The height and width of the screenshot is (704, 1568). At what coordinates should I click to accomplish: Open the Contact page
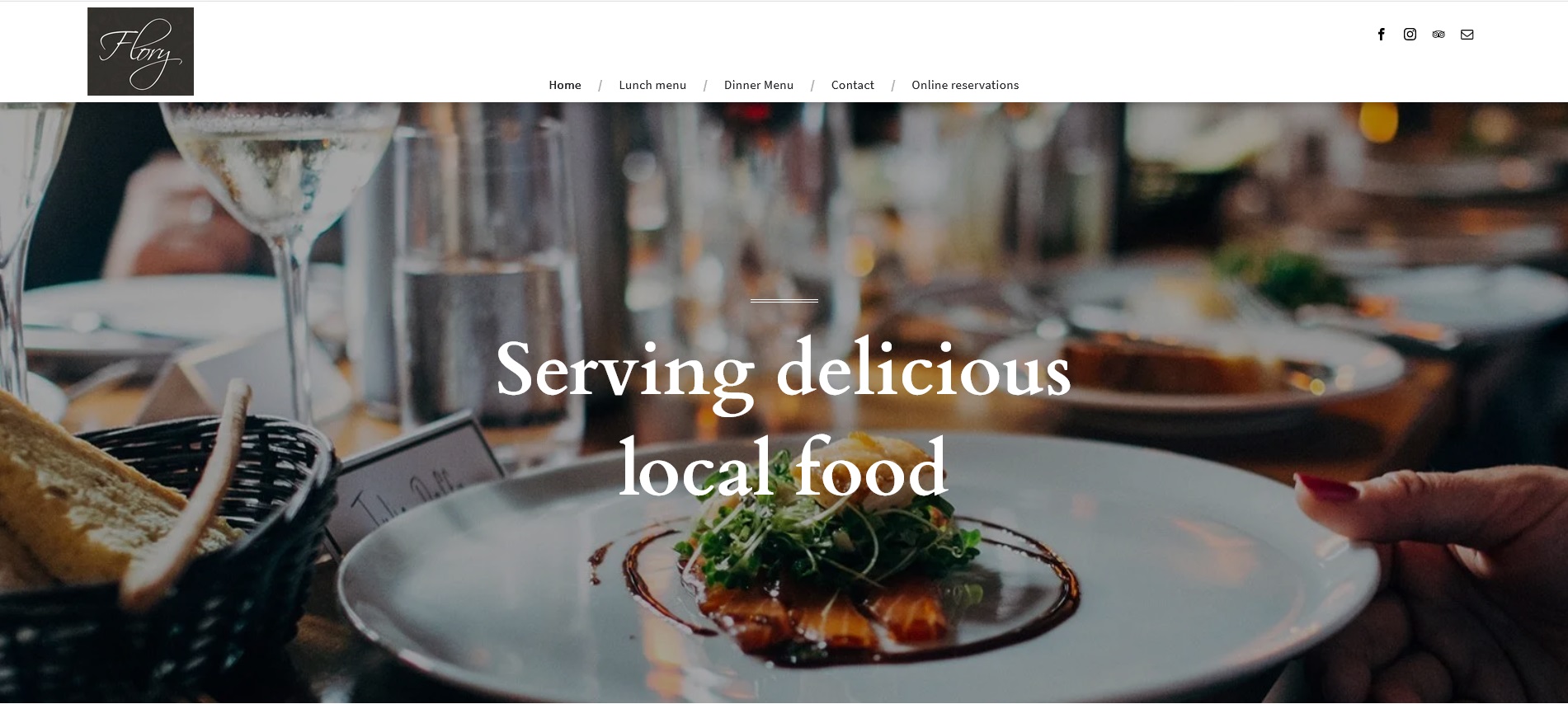tap(852, 85)
